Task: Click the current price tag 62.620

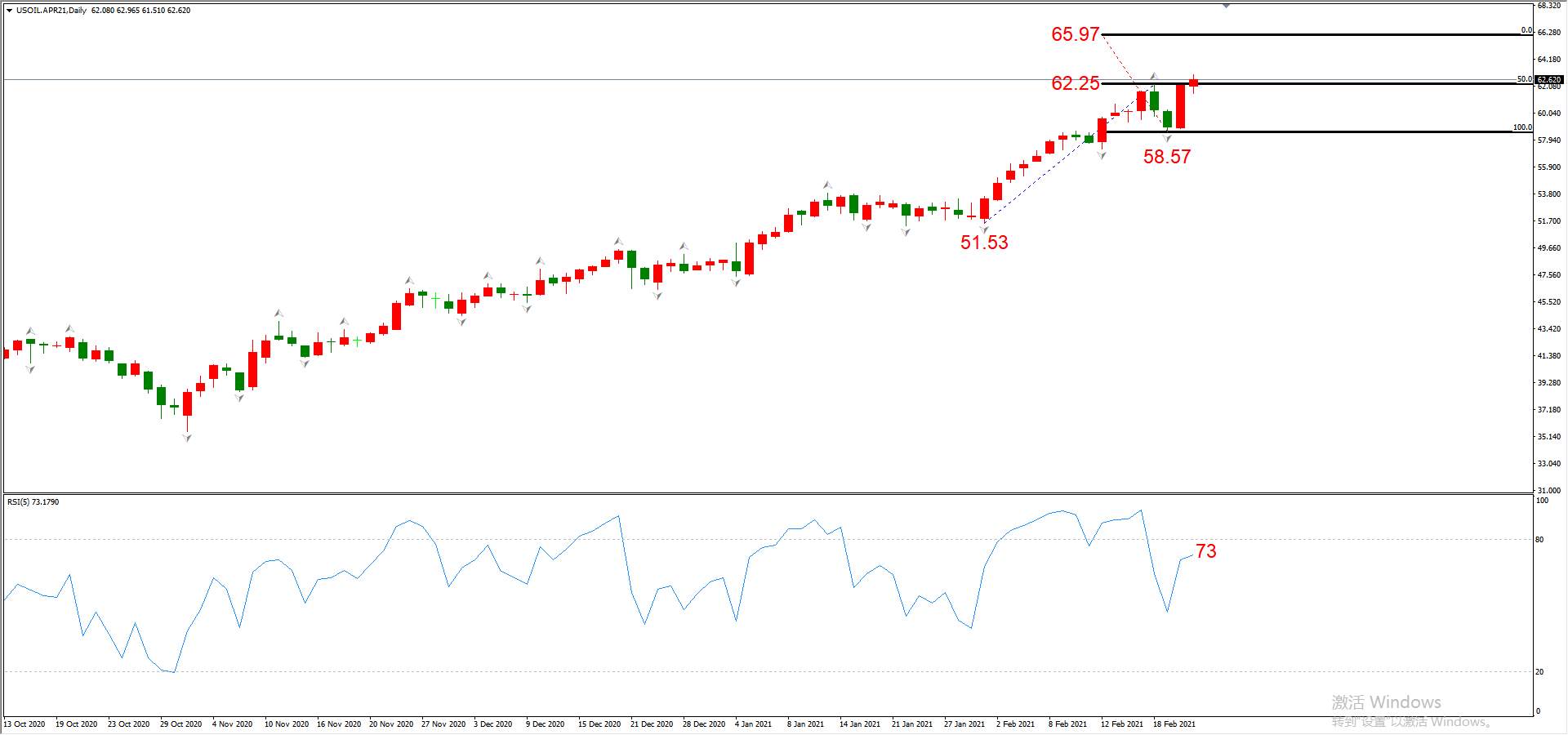Action: coord(1548,80)
